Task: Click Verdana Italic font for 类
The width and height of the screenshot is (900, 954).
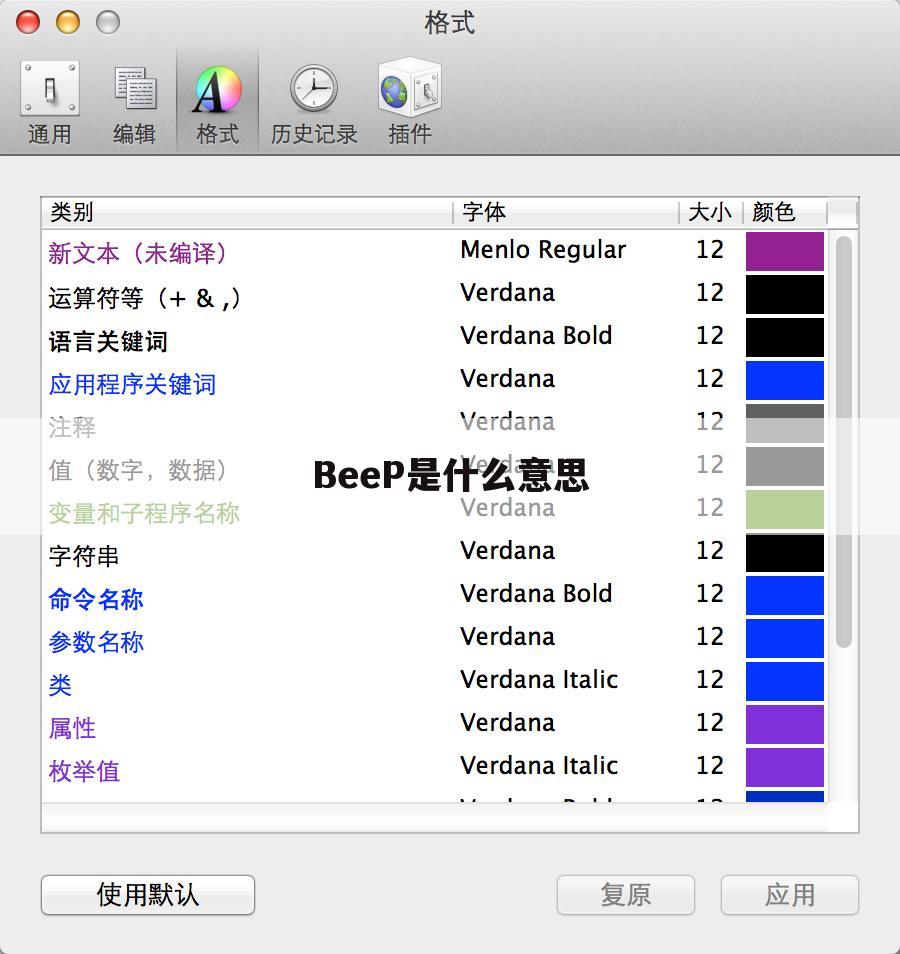Action: point(539,679)
